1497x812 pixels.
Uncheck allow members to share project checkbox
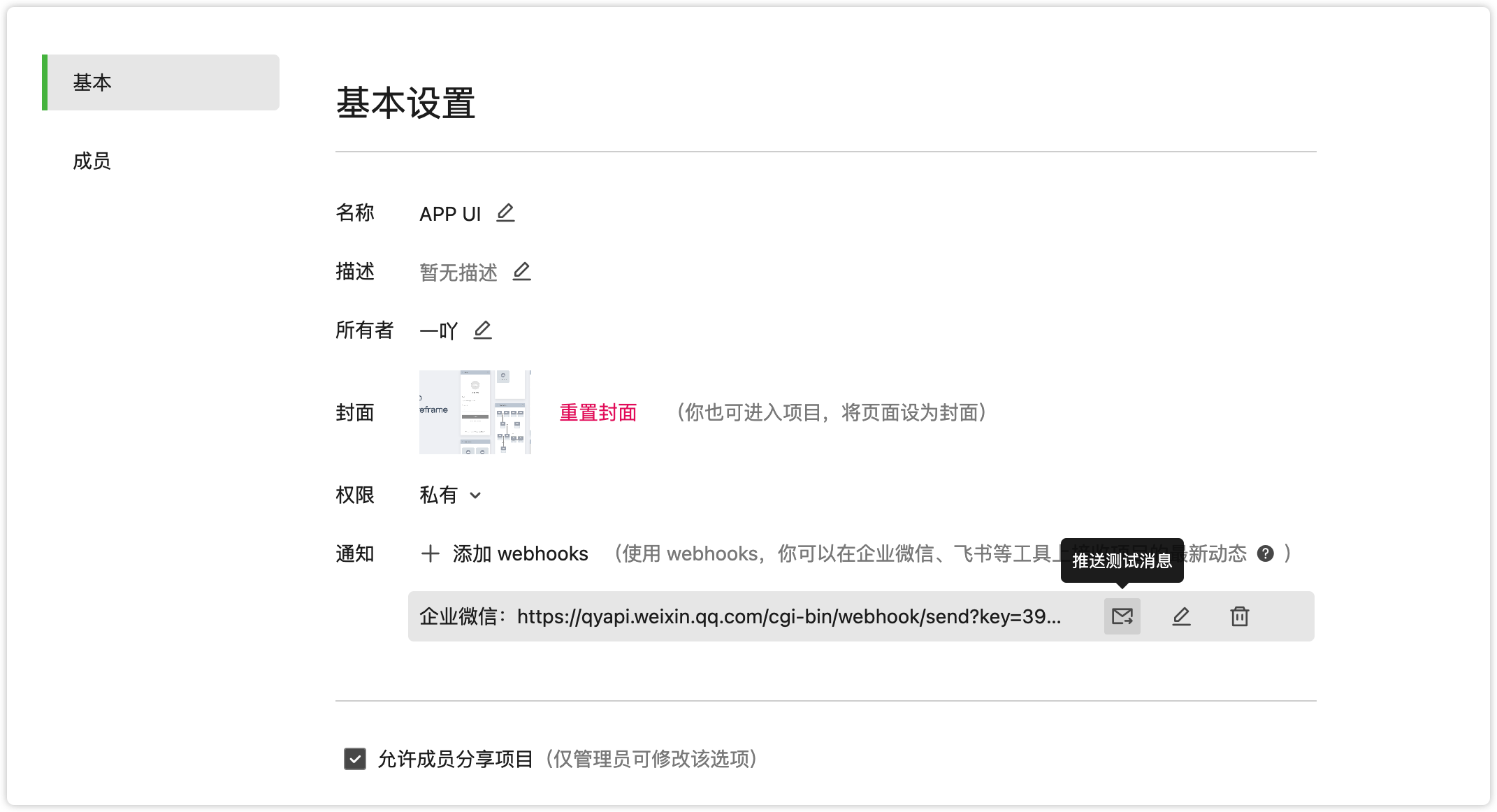[355, 759]
